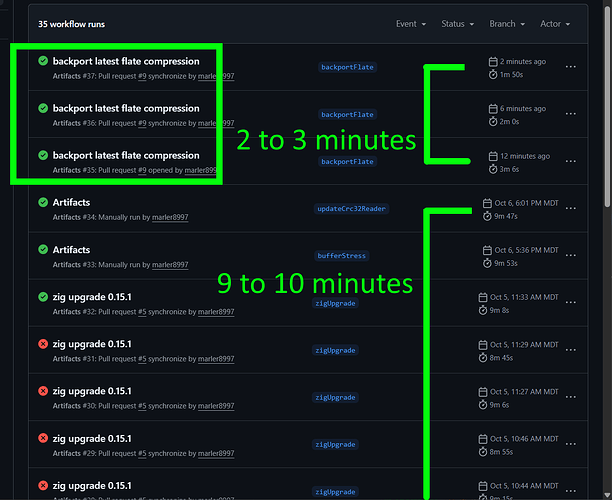This screenshot has width=612, height=500.
Task: Click the stopwatch icon beside 1m 50s duration
Action: tap(493, 75)
